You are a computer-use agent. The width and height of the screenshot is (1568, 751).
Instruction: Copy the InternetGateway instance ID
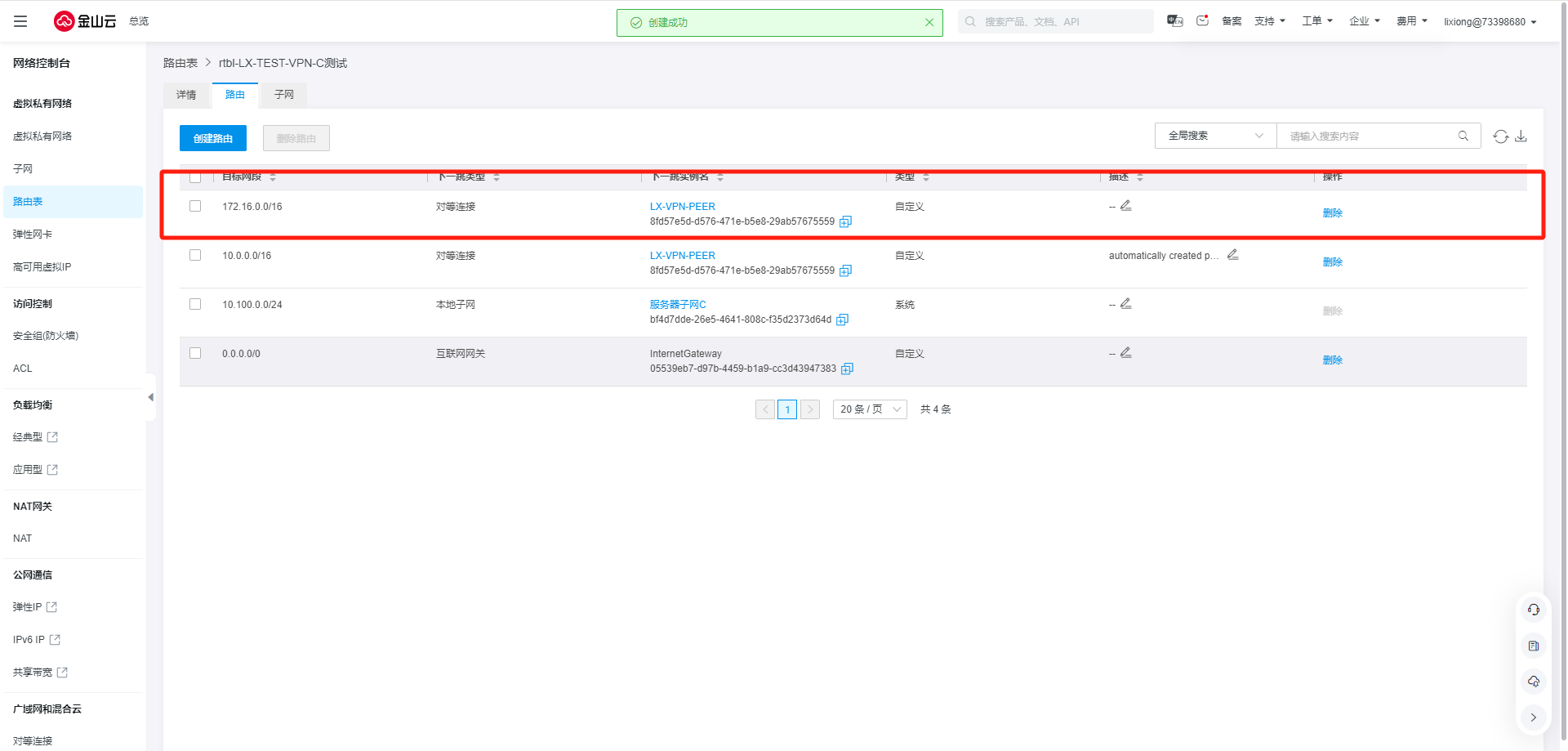[x=848, y=369]
